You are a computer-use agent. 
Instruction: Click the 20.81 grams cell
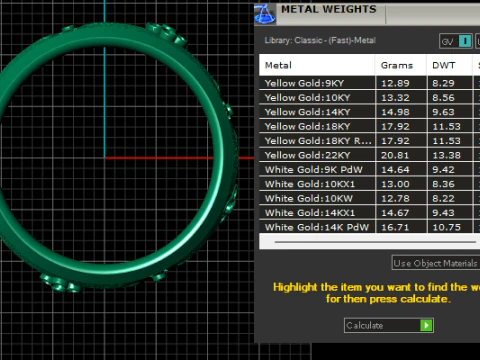[x=401, y=155]
